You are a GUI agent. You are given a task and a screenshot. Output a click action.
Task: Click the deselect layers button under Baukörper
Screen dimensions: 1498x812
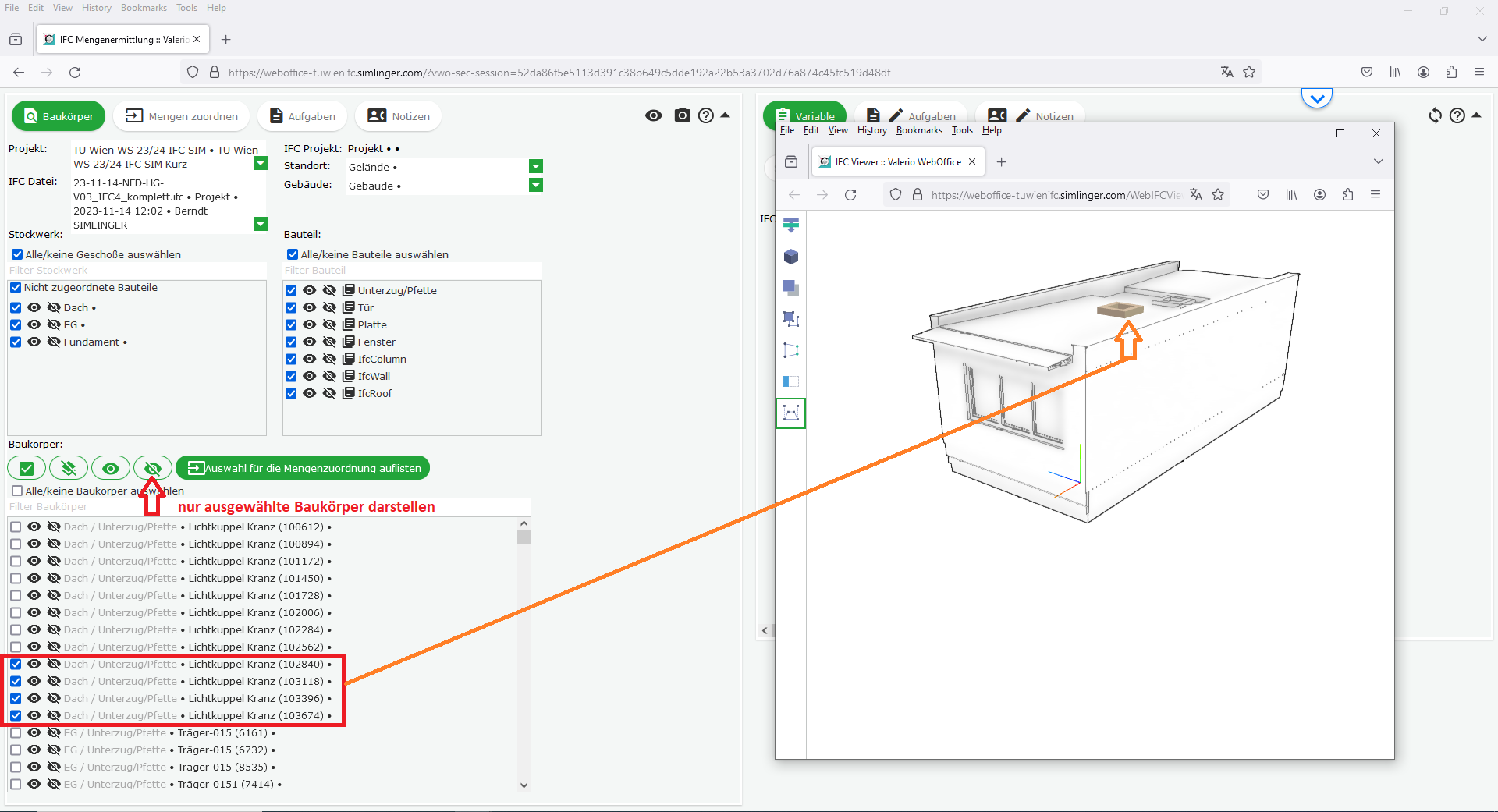[x=69, y=468]
